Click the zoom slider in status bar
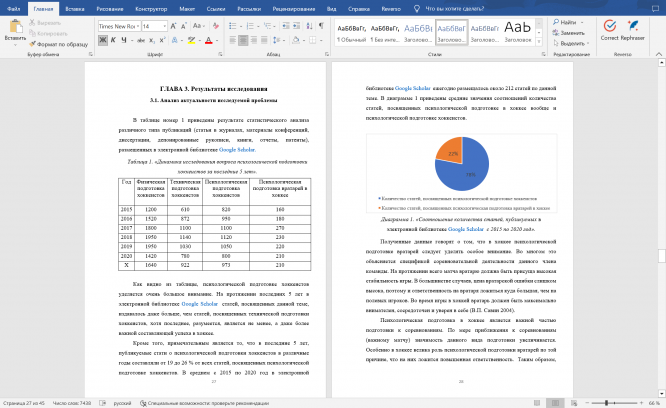This screenshot has height=408, width=666. pyautogui.click(x=615, y=403)
